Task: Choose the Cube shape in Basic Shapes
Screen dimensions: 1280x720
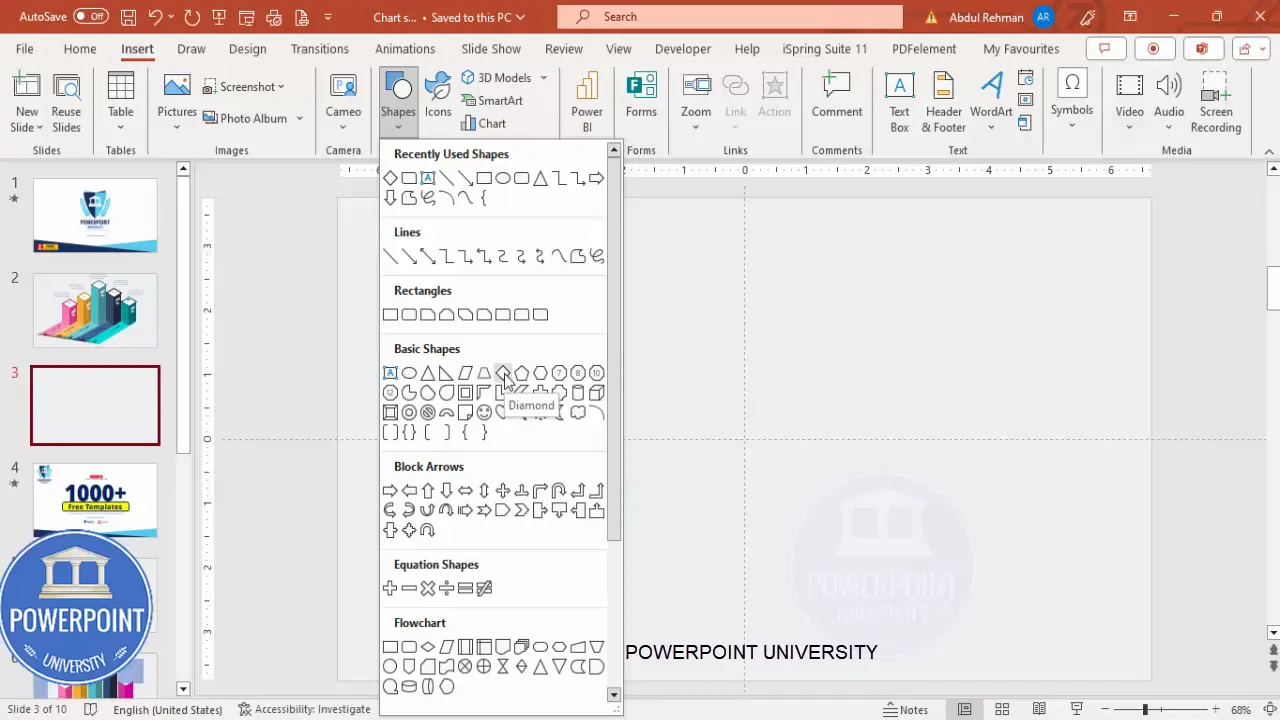Action: [x=596, y=393]
